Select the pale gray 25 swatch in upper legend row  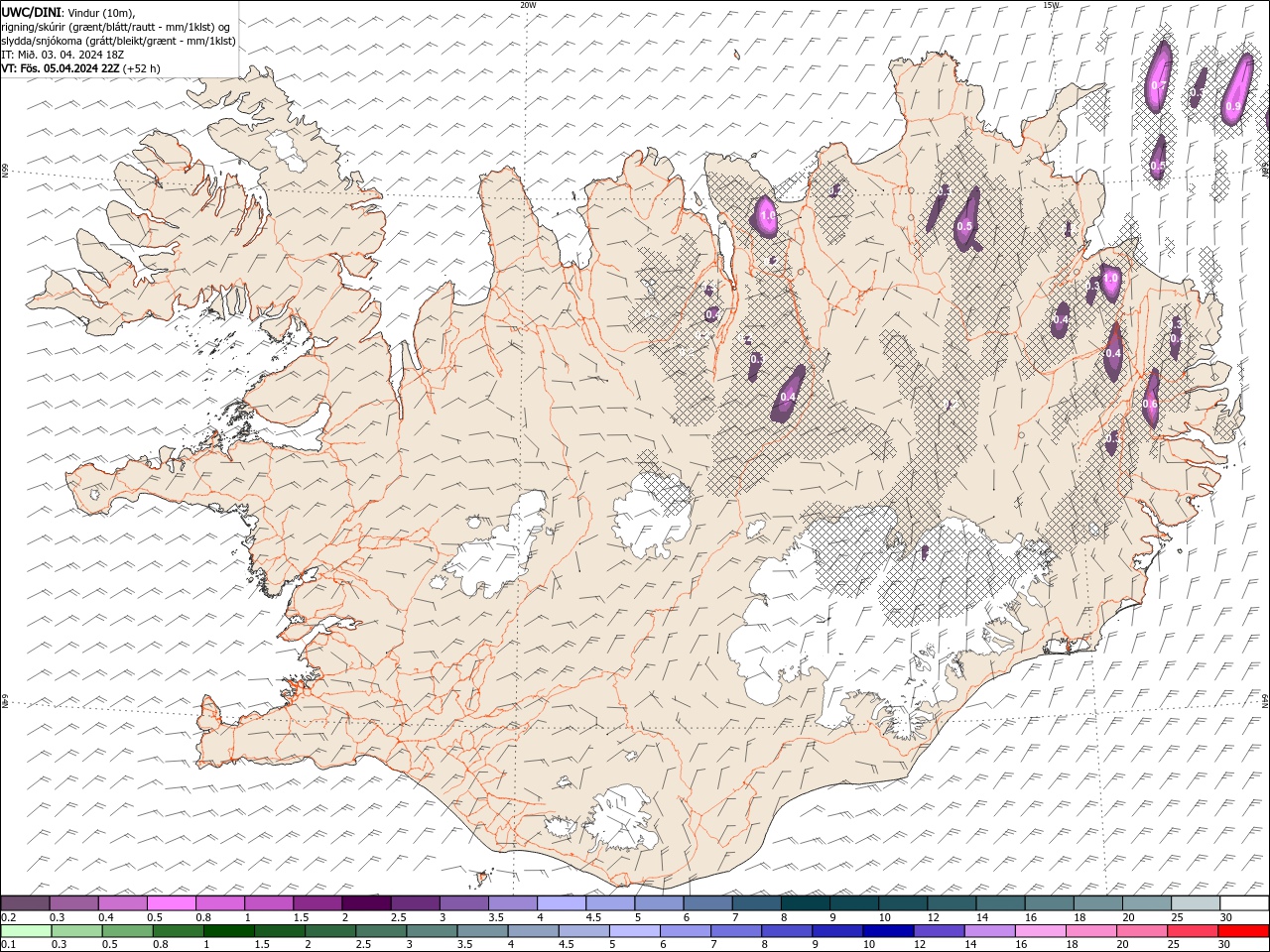click(1196, 903)
